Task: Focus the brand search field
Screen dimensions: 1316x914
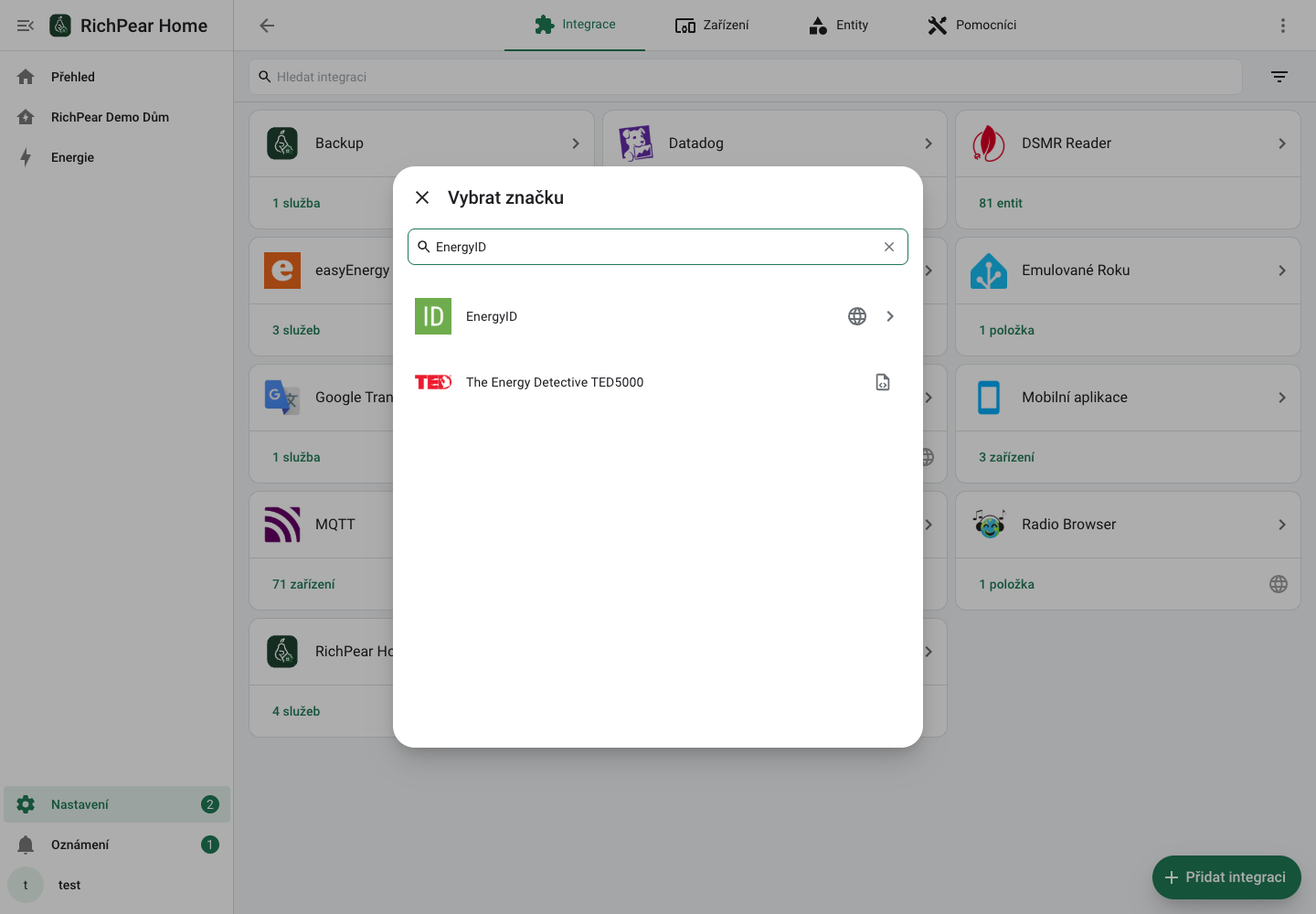Action: tap(658, 247)
